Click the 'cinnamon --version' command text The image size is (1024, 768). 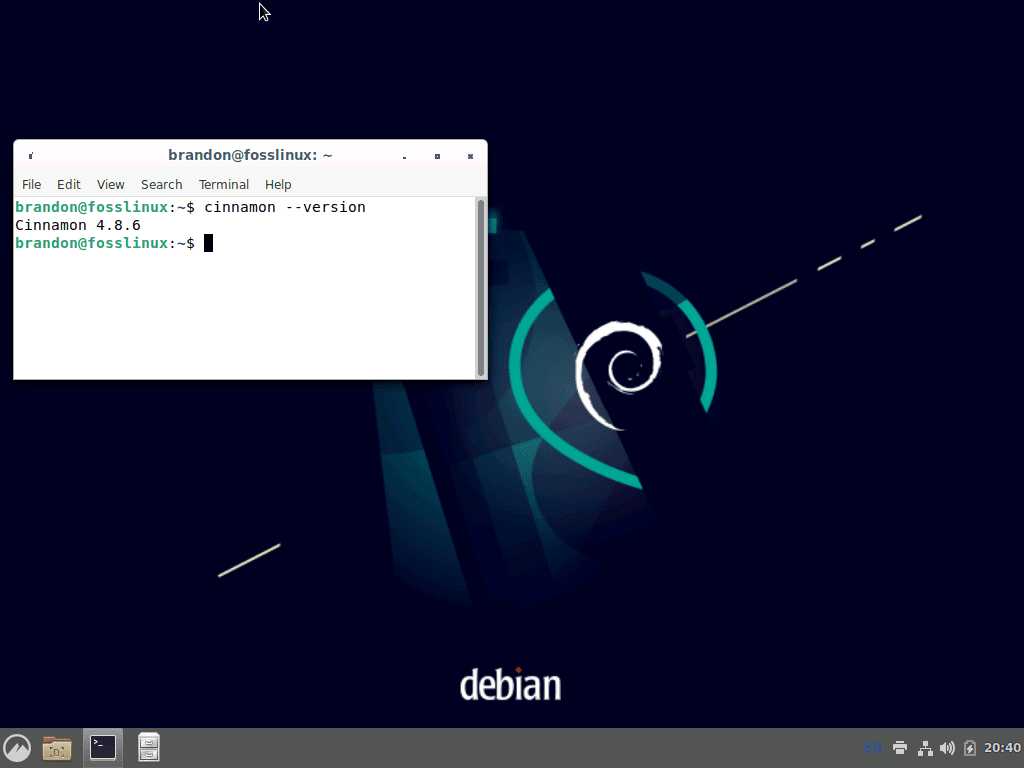point(285,207)
